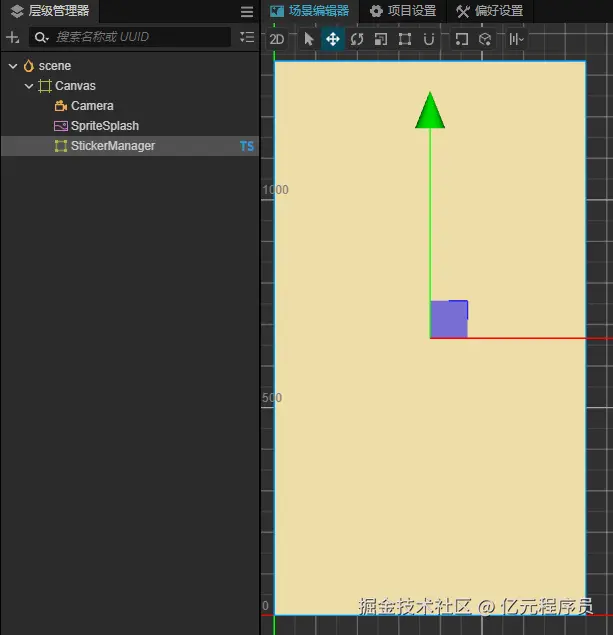The width and height of the screenshot is (613, 635).
Task: Select the scale transform tool
Action: (x=381, y=39)
